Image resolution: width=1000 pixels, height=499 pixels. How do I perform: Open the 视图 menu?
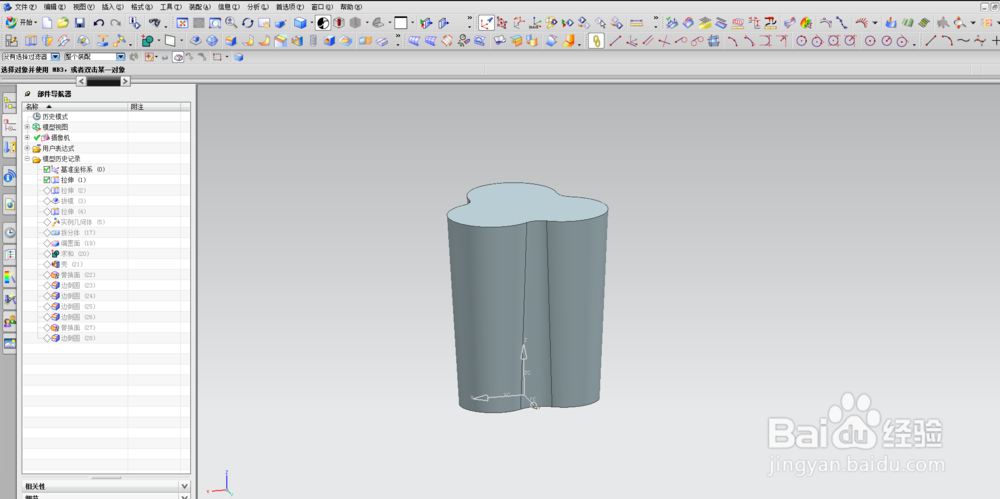point(84,6)
